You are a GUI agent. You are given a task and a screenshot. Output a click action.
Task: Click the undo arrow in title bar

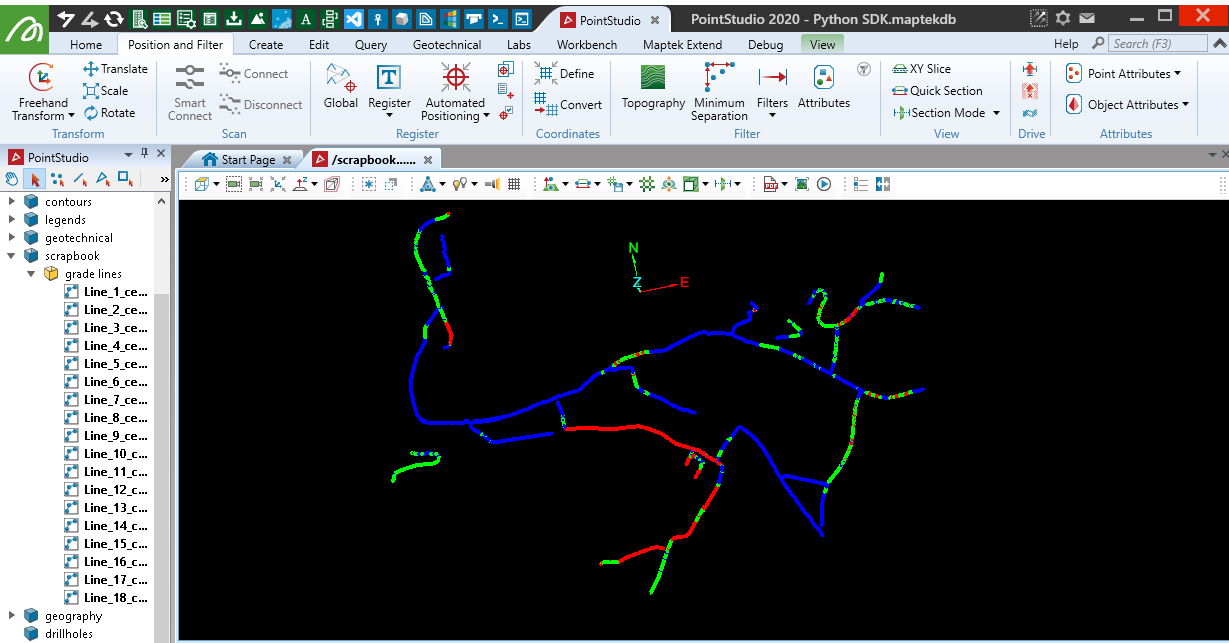pyautogui.click(x=67, y=19)
